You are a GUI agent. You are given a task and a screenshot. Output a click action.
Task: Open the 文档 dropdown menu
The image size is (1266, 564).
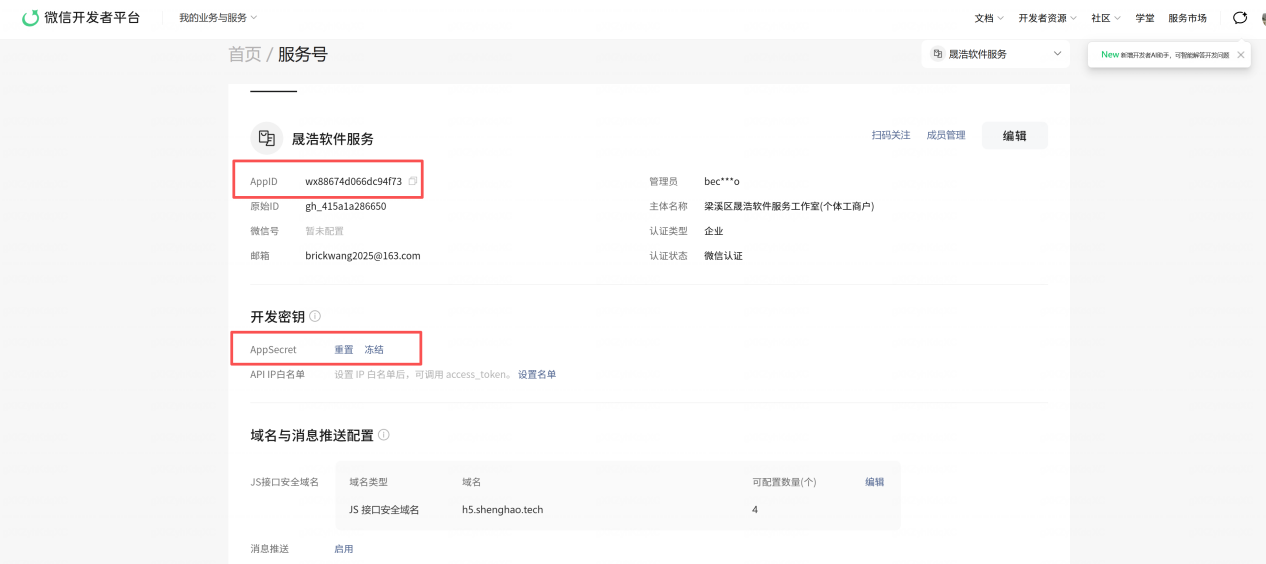pos(988,18)
